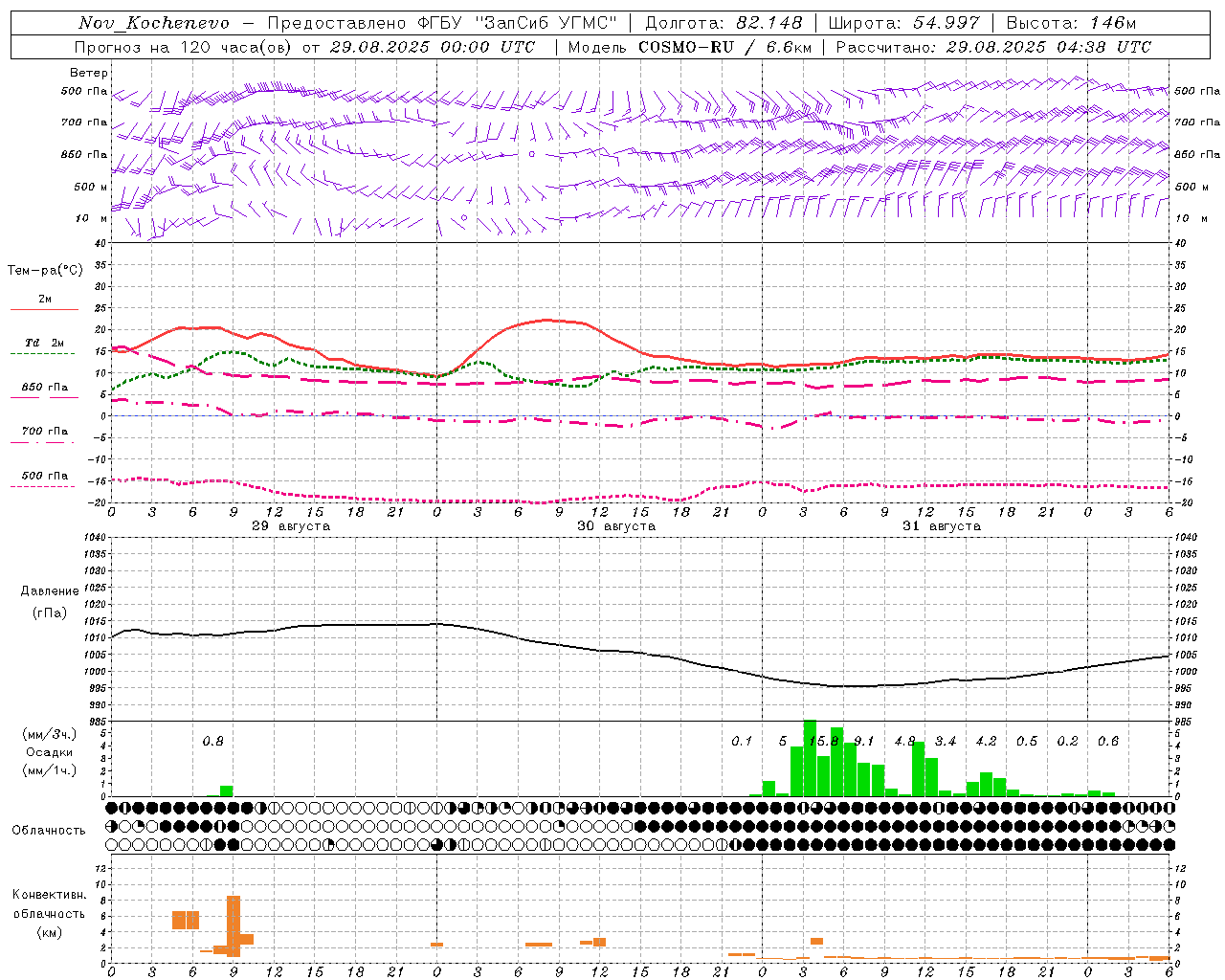The image size is (1225, 980).
Task: Click the green dashed Td legend line
Action: pyautogui.click(x=42, y=354)
